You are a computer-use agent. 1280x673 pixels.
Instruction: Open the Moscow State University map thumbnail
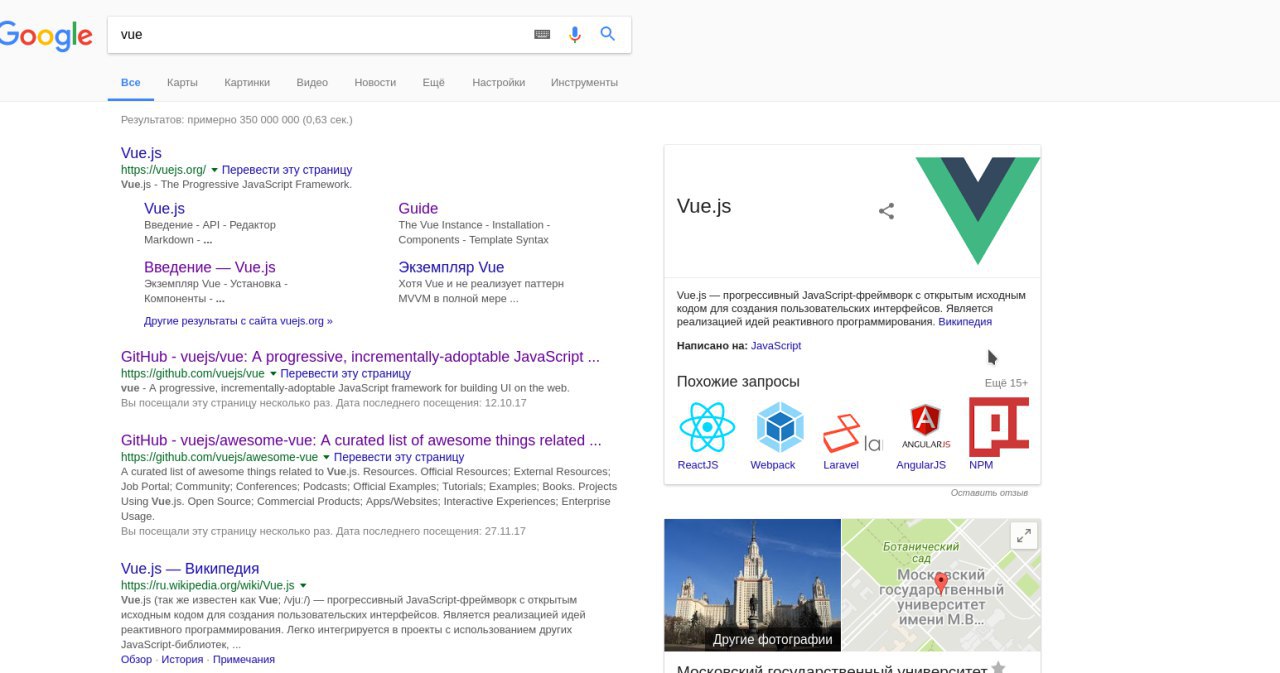tap(941, 585)
